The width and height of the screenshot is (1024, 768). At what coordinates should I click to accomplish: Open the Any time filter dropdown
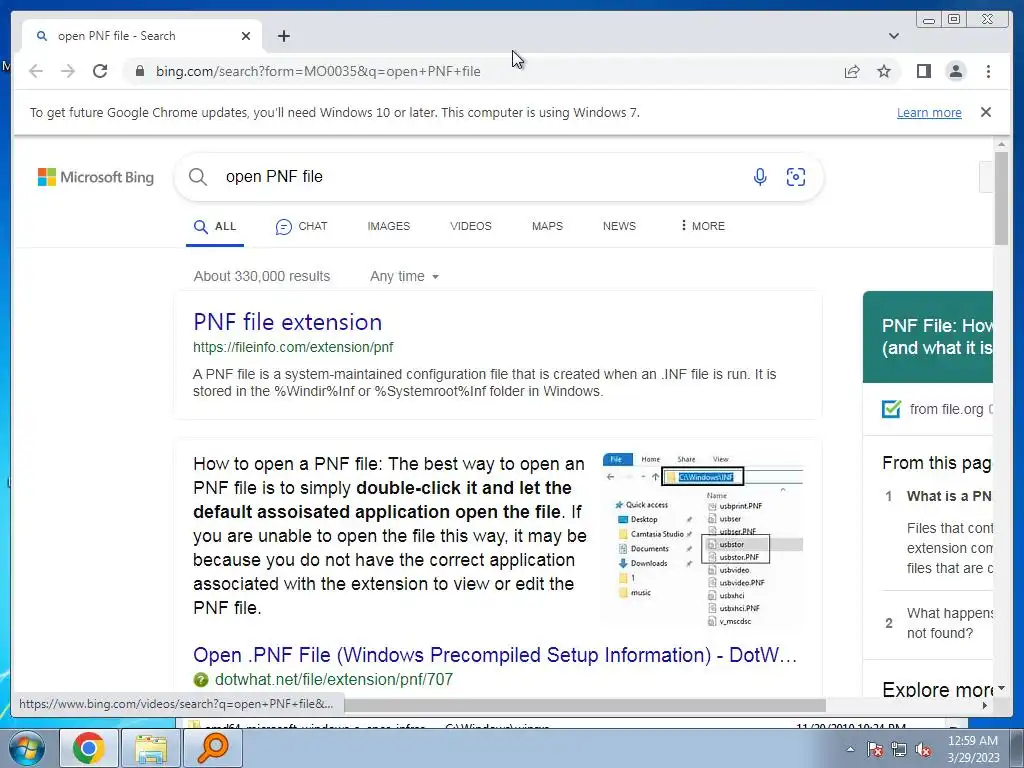click(404, 276)
